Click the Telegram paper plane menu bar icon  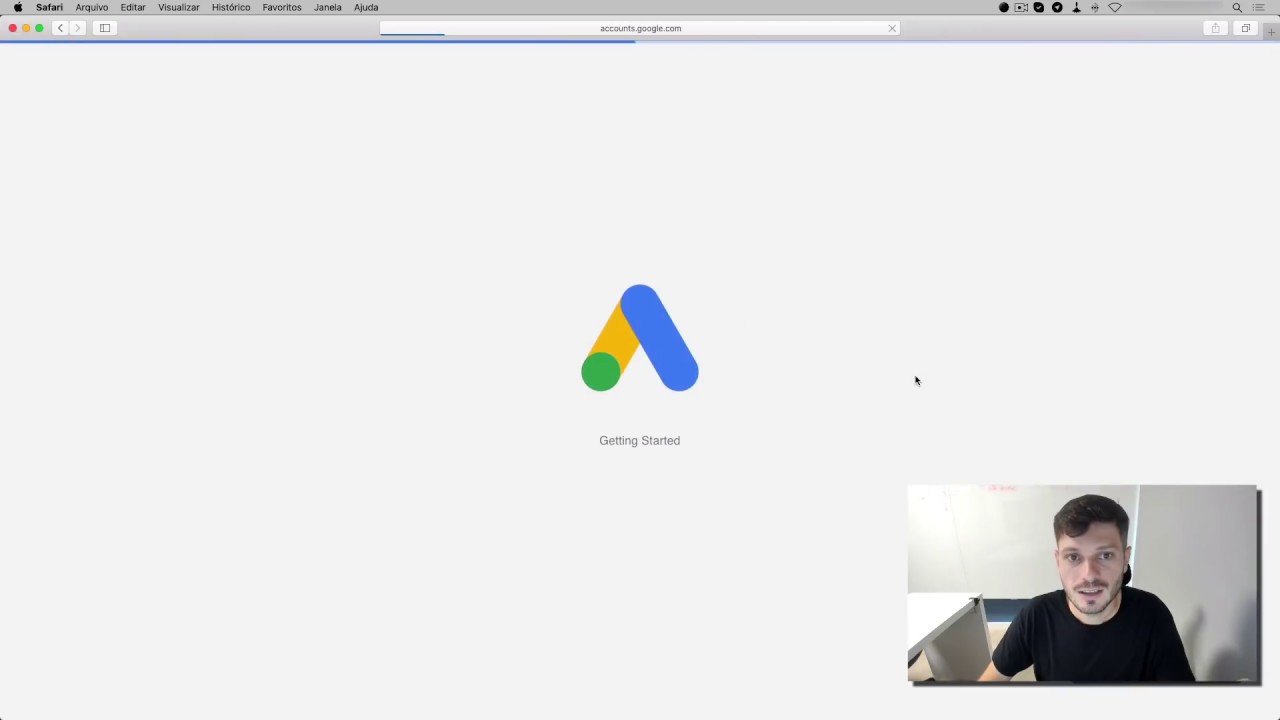pos(1057,7)
